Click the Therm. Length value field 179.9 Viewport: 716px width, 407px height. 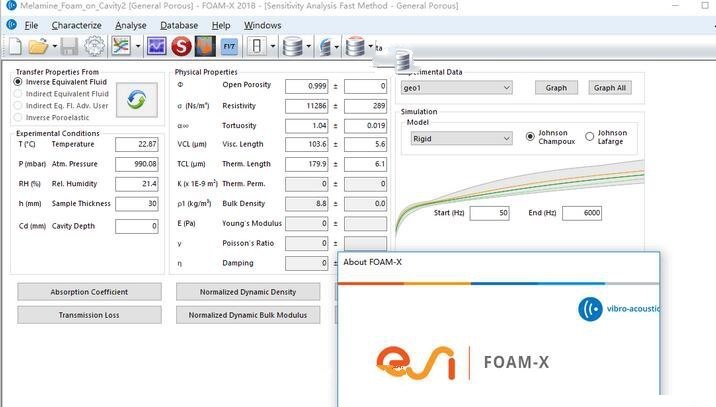306,164
